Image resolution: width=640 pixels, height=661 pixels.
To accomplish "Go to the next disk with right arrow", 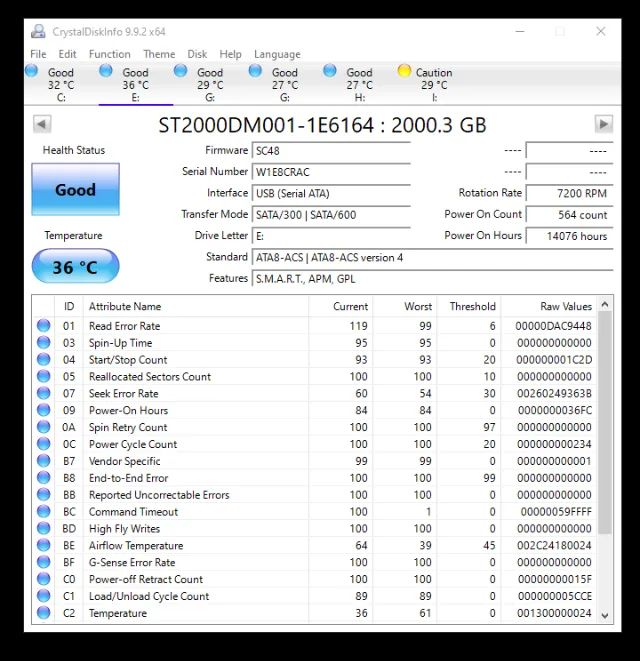I will click(604, 124).
